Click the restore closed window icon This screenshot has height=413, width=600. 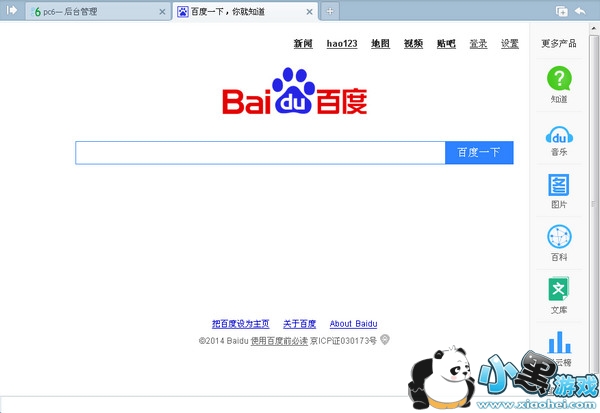[561, 11]
